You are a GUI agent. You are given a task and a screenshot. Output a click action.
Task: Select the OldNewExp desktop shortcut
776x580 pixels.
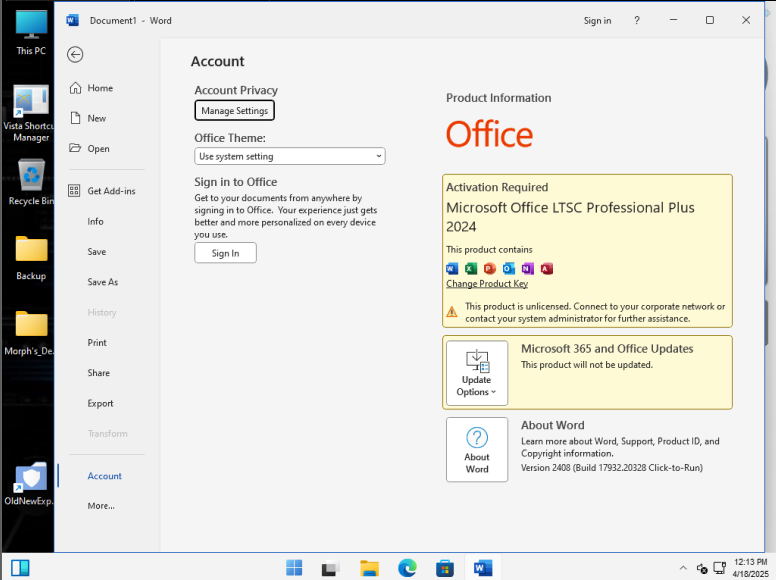click(30, 484)
